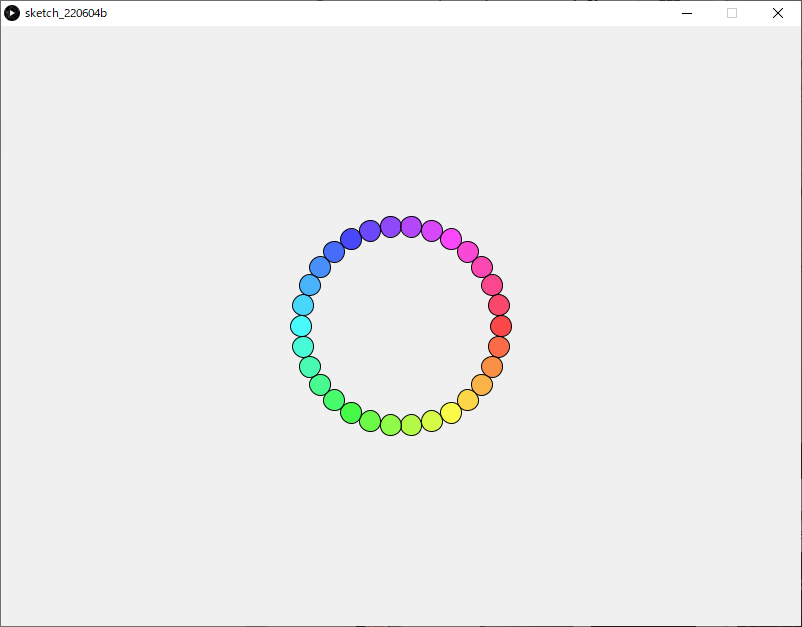Image resolution: width=802 pixels, height=627 pixels.
Task: Close the sketch_220604b window
Action: (777, 13)
